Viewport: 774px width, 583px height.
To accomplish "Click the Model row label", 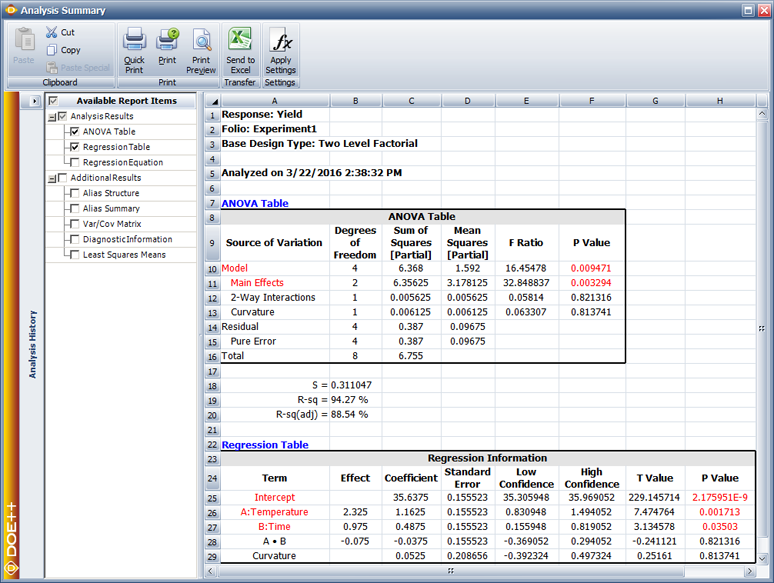I will [x=234, y=268].
